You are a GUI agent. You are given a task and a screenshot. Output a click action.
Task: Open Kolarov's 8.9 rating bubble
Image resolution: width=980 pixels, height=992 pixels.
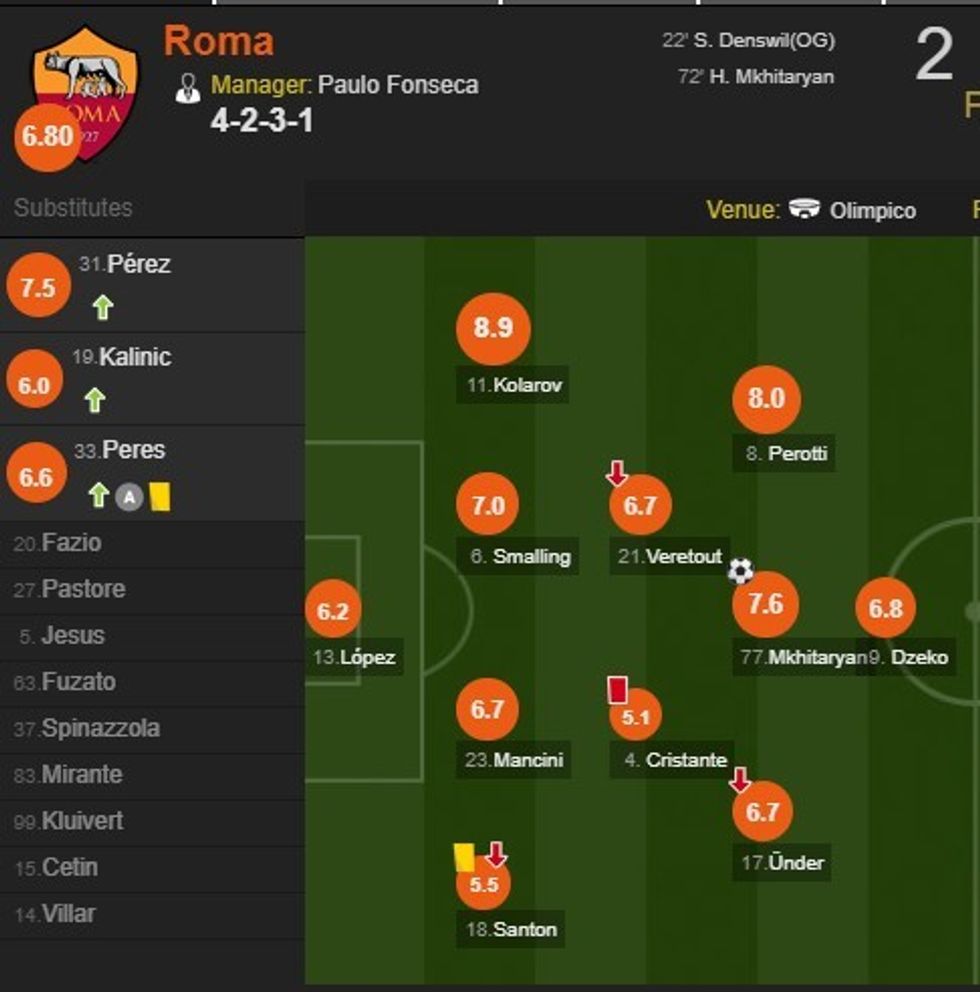(x=492, y=328)
